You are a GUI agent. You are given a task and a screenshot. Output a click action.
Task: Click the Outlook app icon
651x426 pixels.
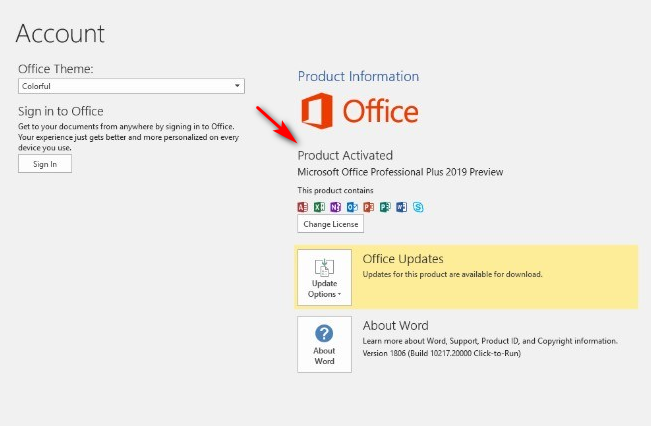click(x=352, y=207)
